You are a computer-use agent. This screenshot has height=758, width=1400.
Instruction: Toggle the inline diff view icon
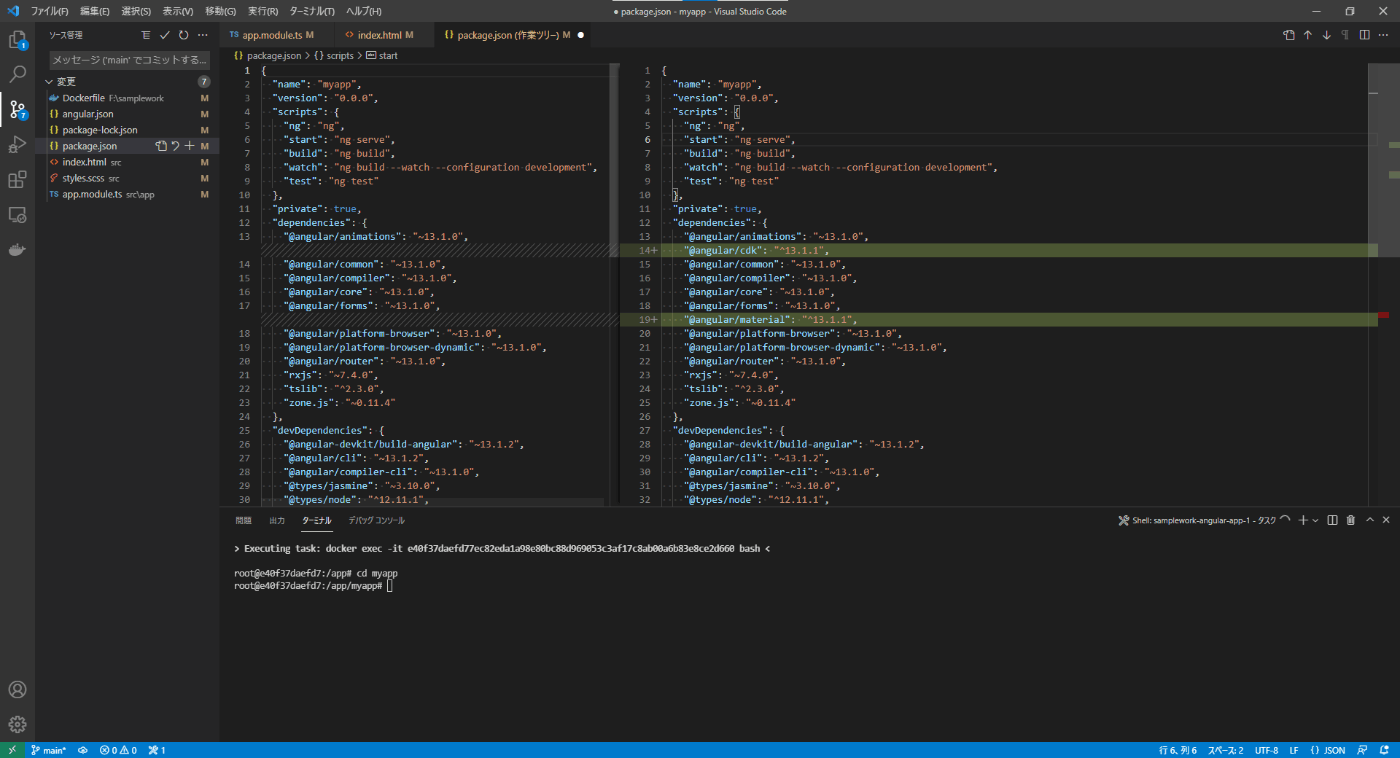[x=1364, y=35]
